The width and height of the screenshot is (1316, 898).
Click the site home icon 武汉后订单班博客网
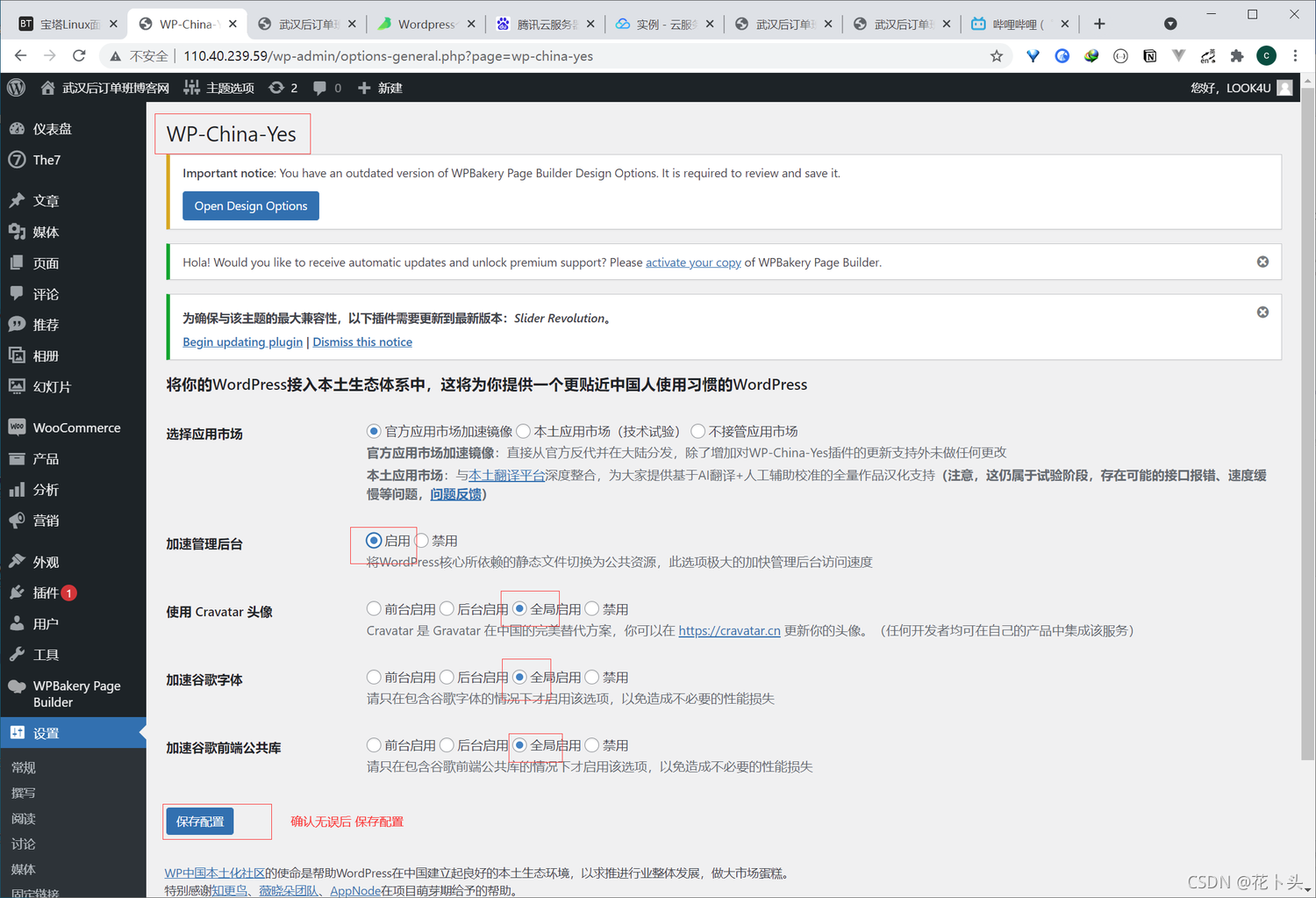pyautogui.click(x=47, y=88)
